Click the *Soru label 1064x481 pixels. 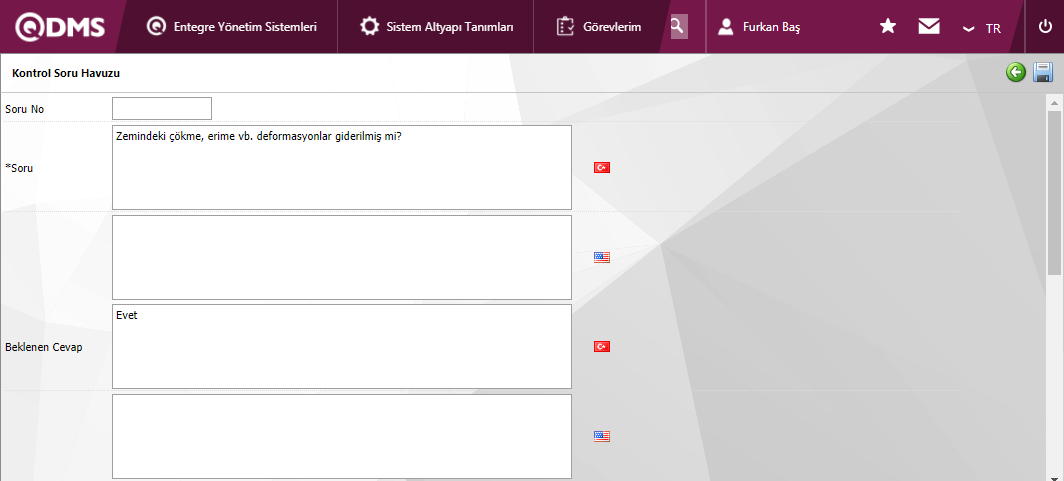[x=19, y=168]
